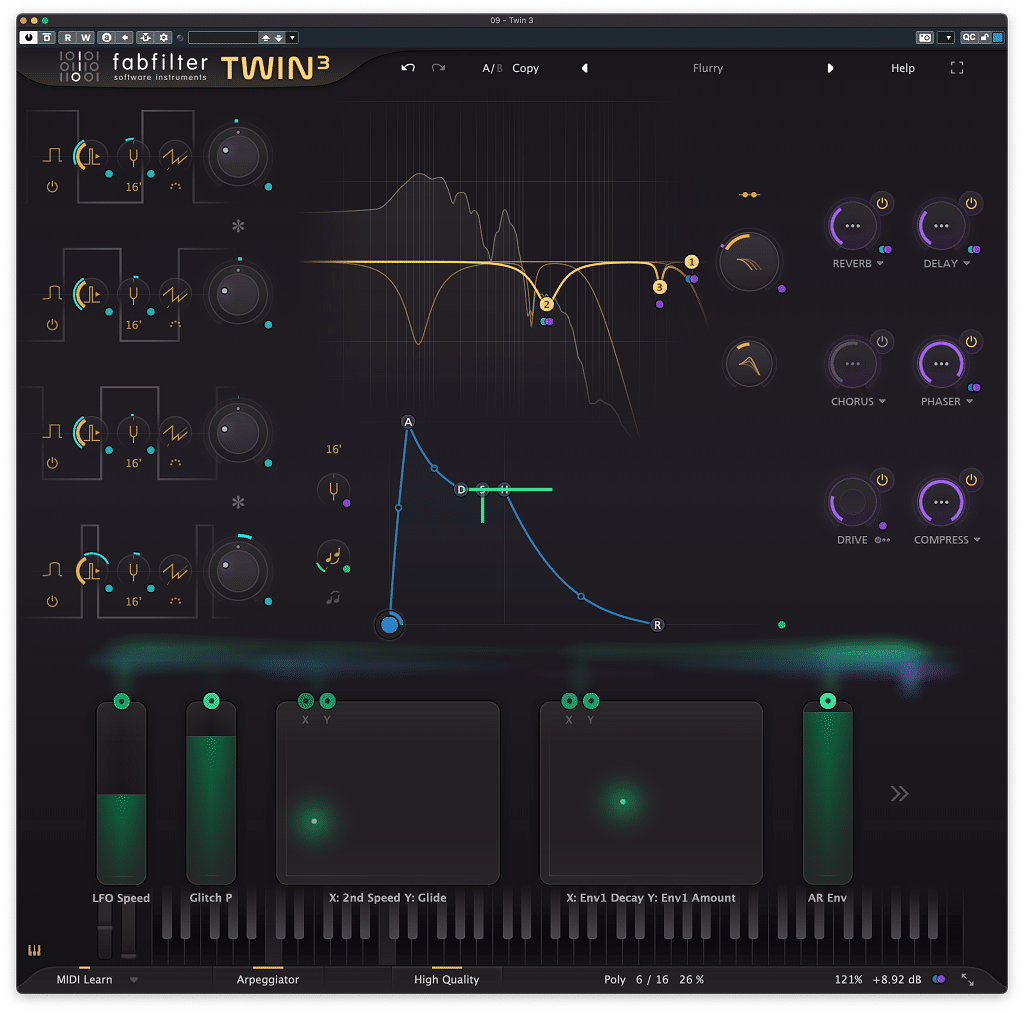Click the filter routing icon above the filter knob
This screenshot has width=1024, height=1013.
point(750,195)
